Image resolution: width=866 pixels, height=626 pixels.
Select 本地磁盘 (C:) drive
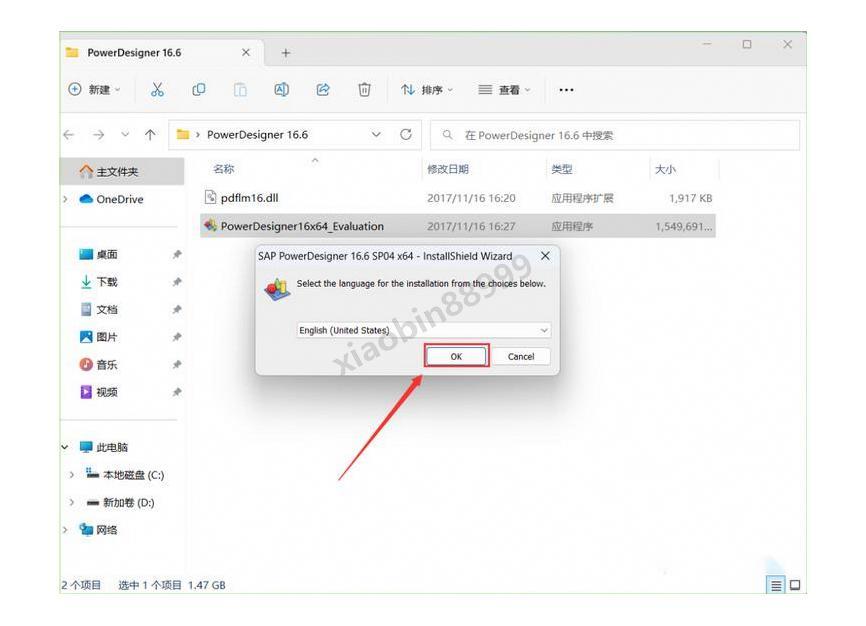[x=125, y=475]
